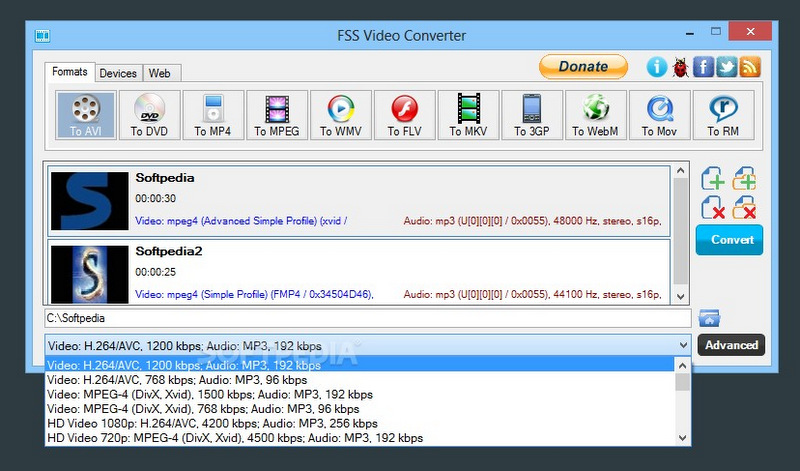Pick the To MKV format
This screenshot has width=800, height=471.
pyautogui.click(x=468, y=115)
